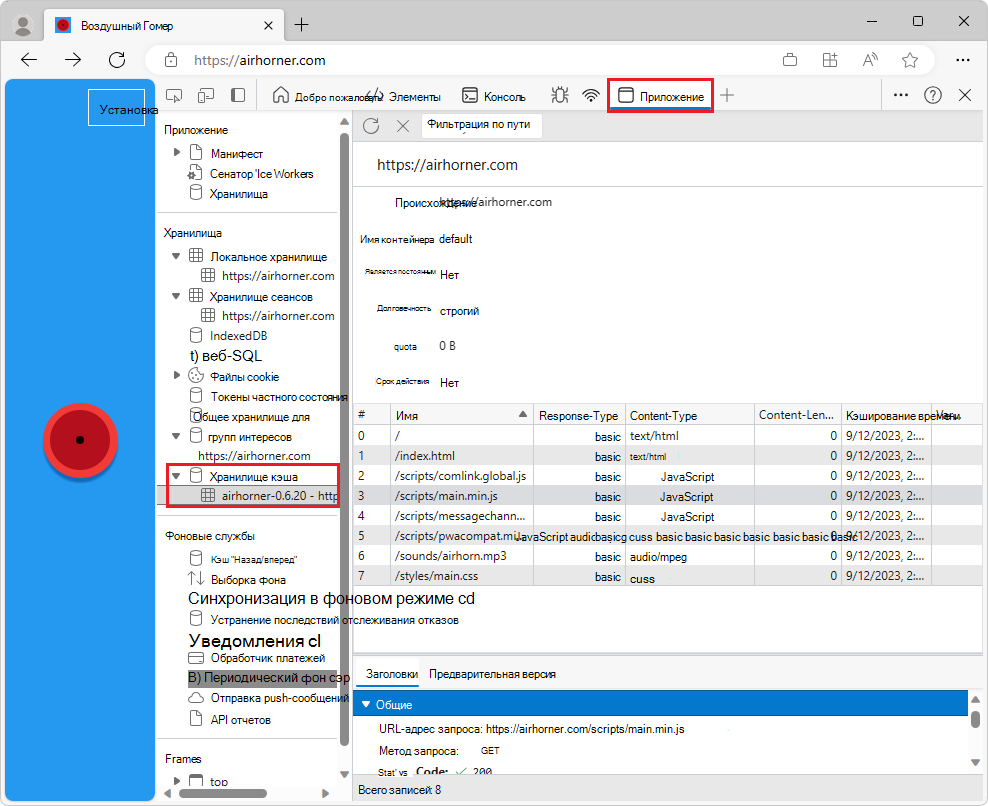
Task: Select /scripts/comlink.global.js row
Action: tap(667, 476)
